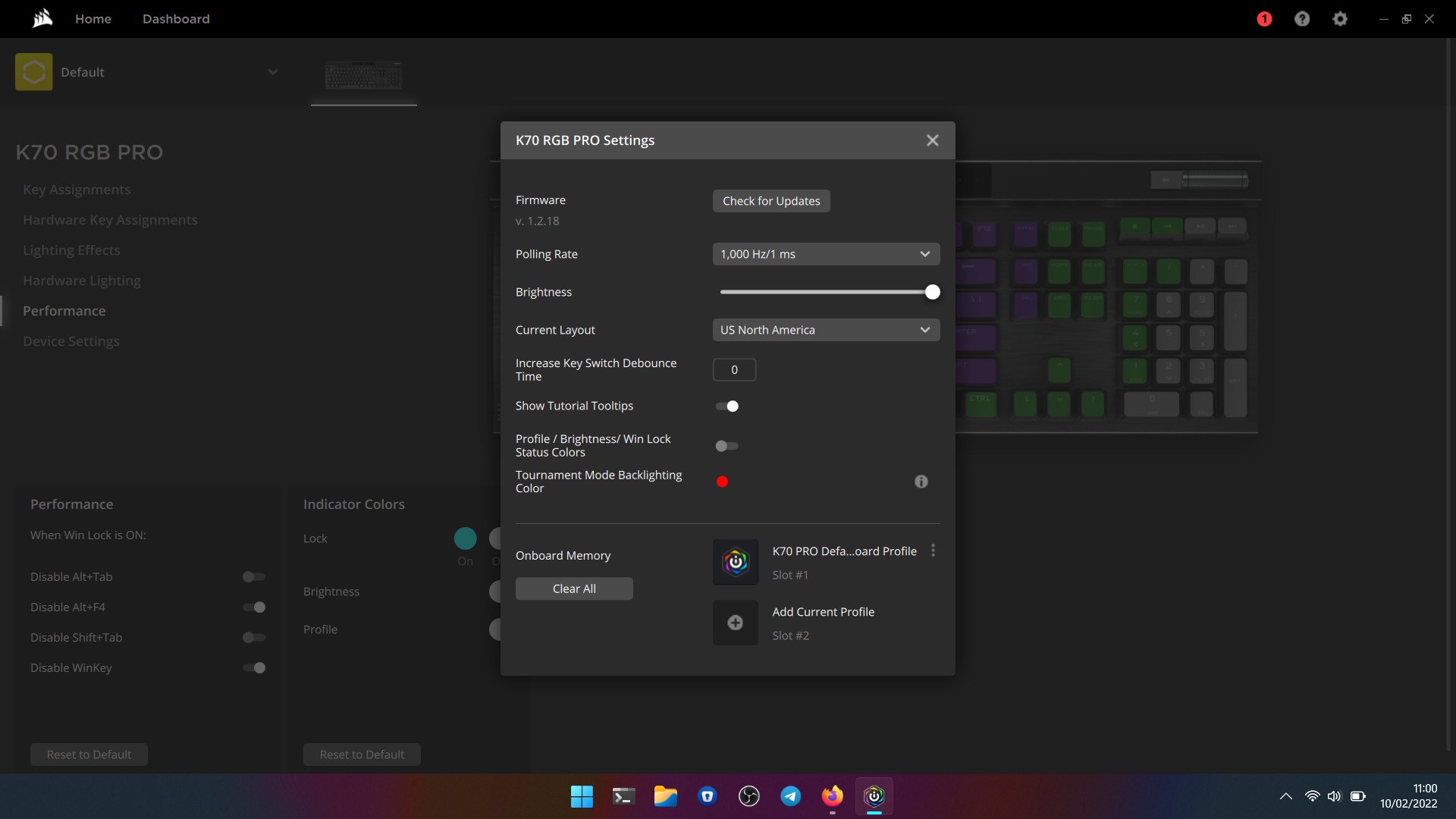Click the red Tournament Mode color swatch
1456x819 pixels.
click(722, 482)
